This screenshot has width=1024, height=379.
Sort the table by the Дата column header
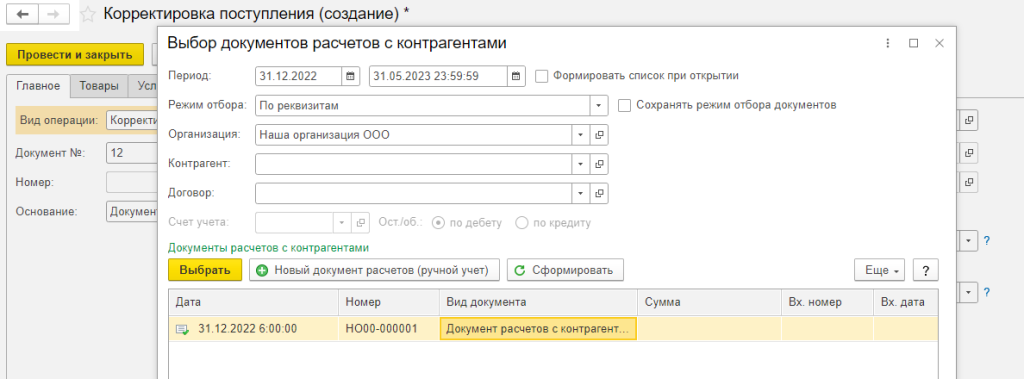253,303
